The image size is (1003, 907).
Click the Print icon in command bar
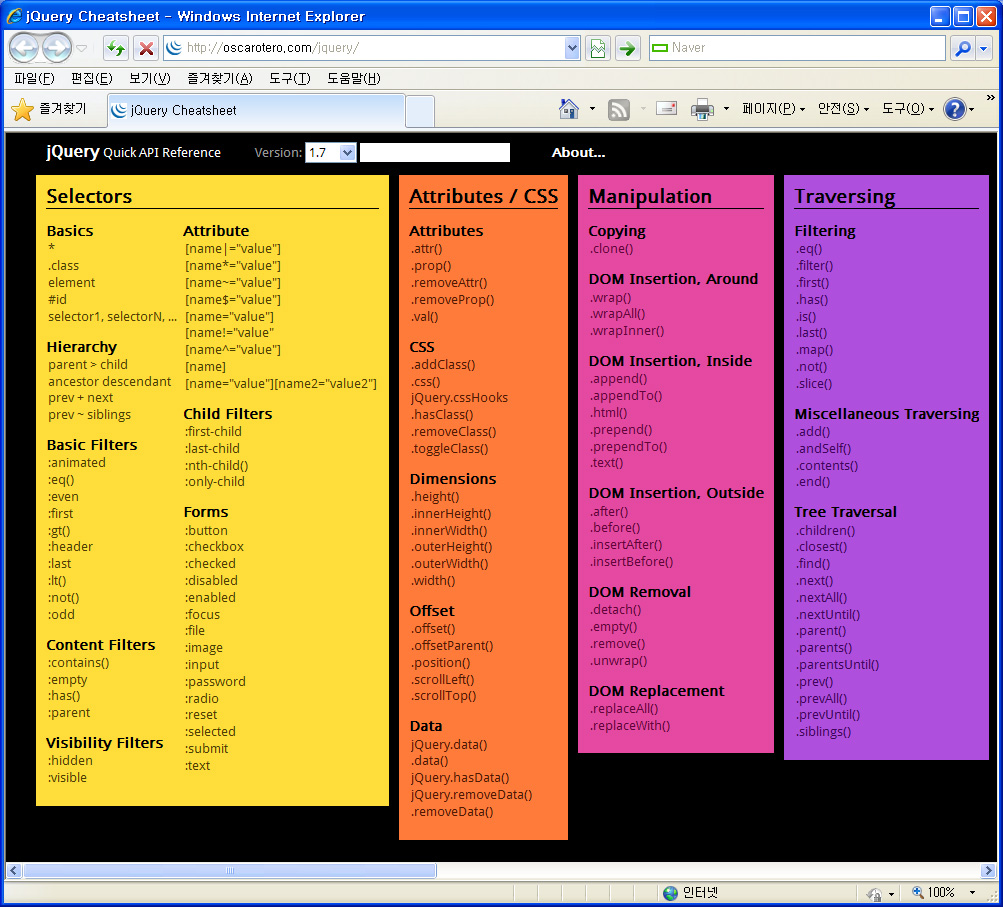coord(702,109)
